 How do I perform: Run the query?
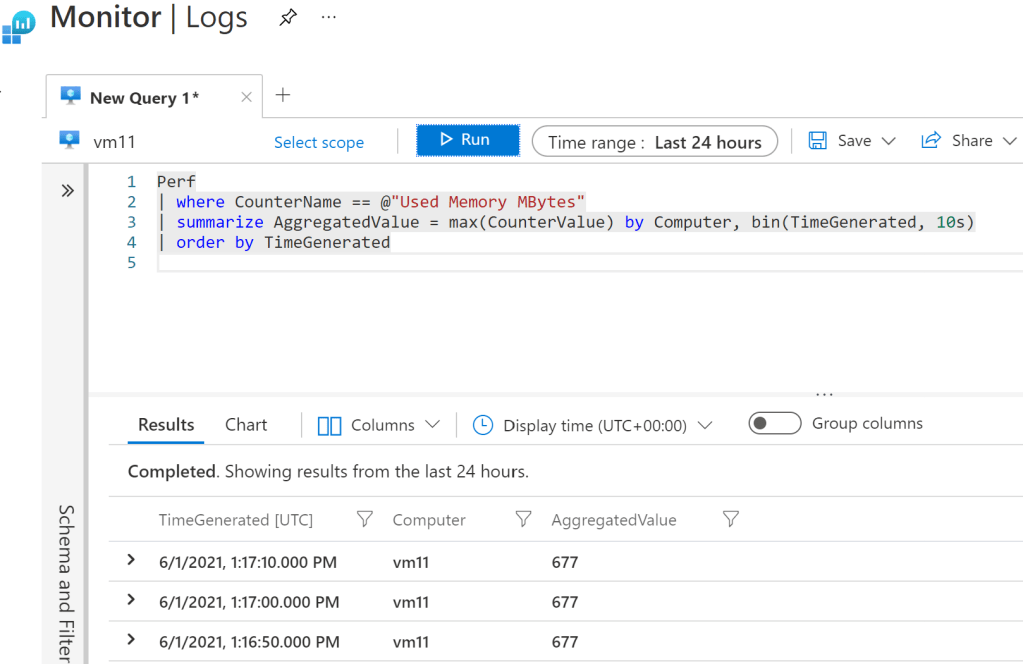(467, 140)
